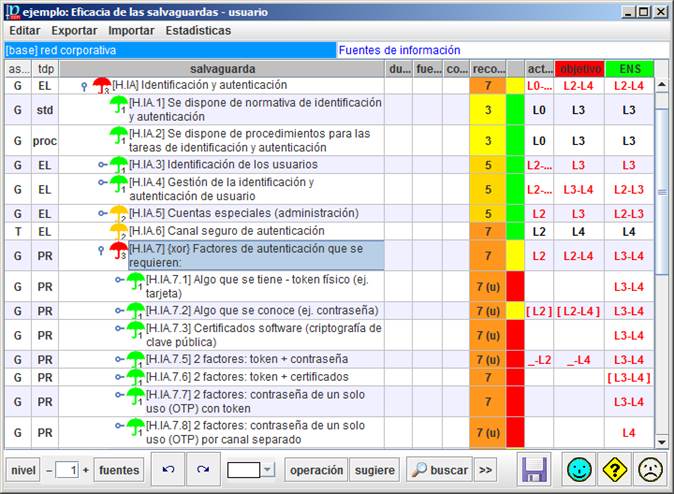Collapse the H.IA Identificación y autenticación node

coord(83,86)
